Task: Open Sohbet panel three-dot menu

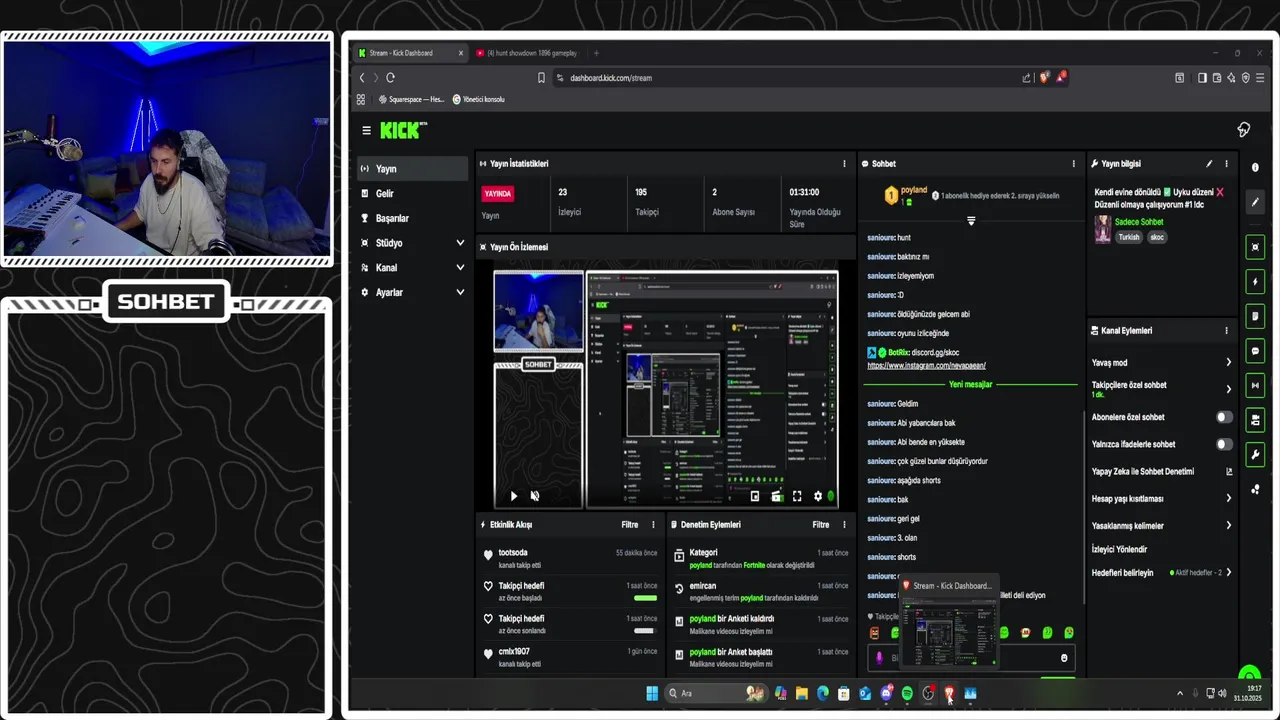Action: [x=1074, y=164]
